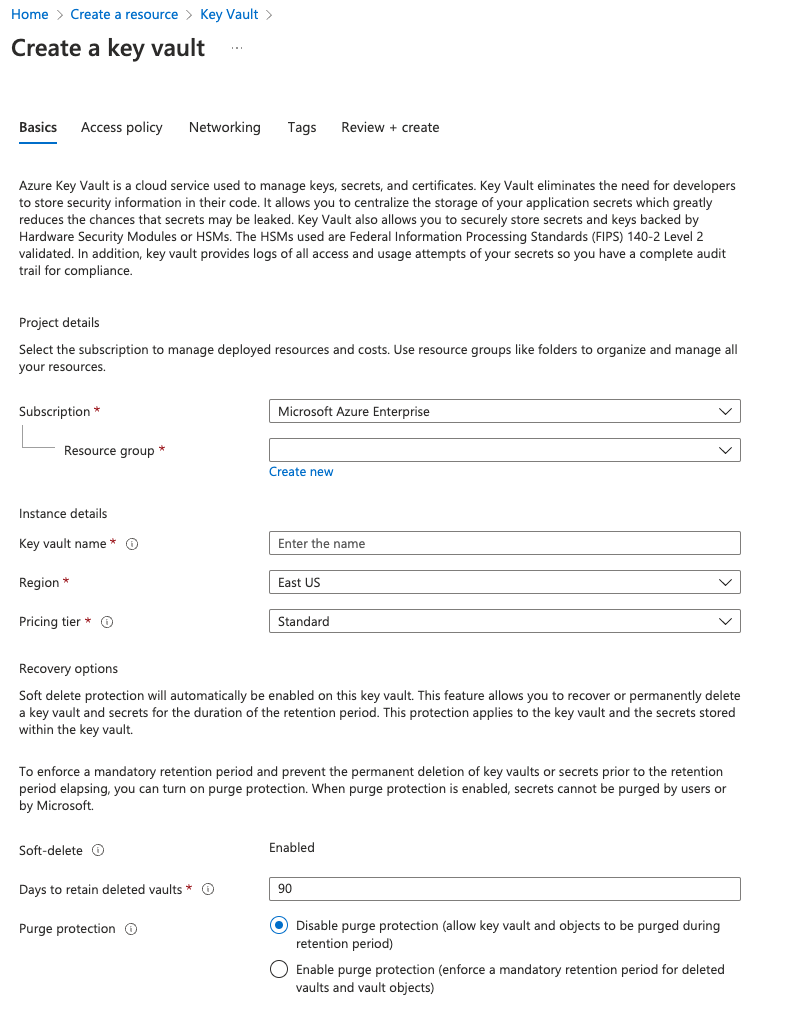The image size is (789, 1021).
Task: Switch to the Networking tab
Action: pyautogui.click(x=225, y=128)
